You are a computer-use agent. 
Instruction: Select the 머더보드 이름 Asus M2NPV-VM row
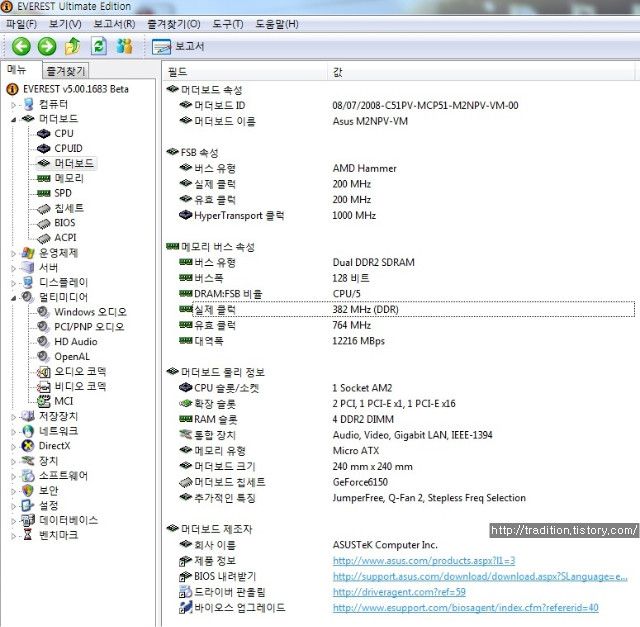(407, 121)
